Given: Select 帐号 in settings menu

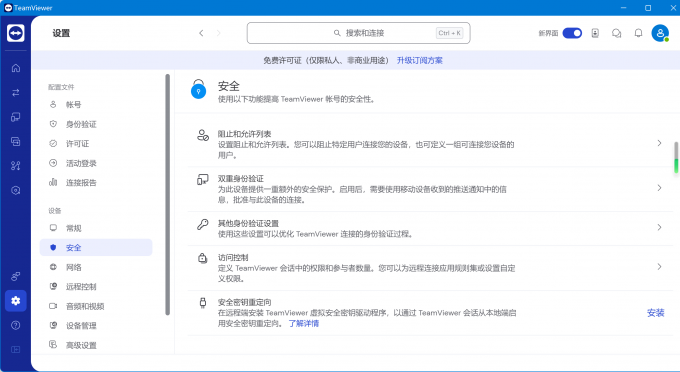Looking at the screenshot, I should click(x=96, y=104).
